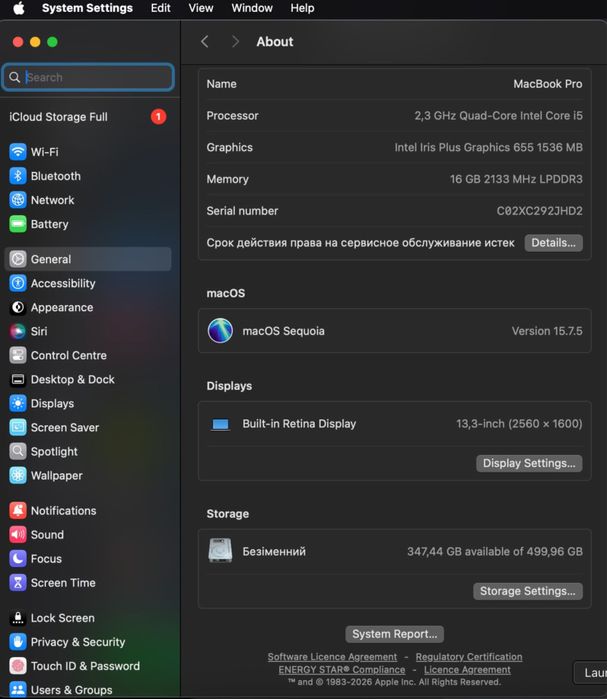Click the Details... button for service coverage
The image size is (607, 699).
(x=554, y=243)
